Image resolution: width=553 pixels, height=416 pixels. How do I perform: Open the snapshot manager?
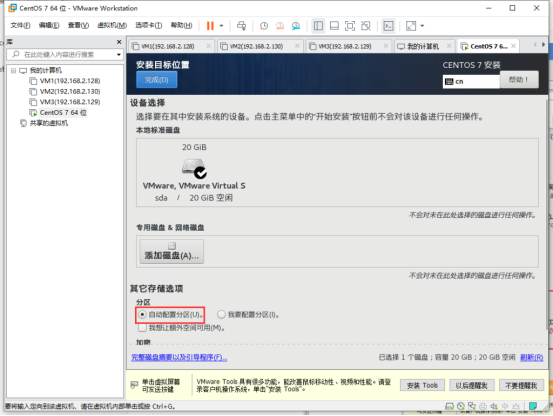pyautogui.click(x=296, y=26)
